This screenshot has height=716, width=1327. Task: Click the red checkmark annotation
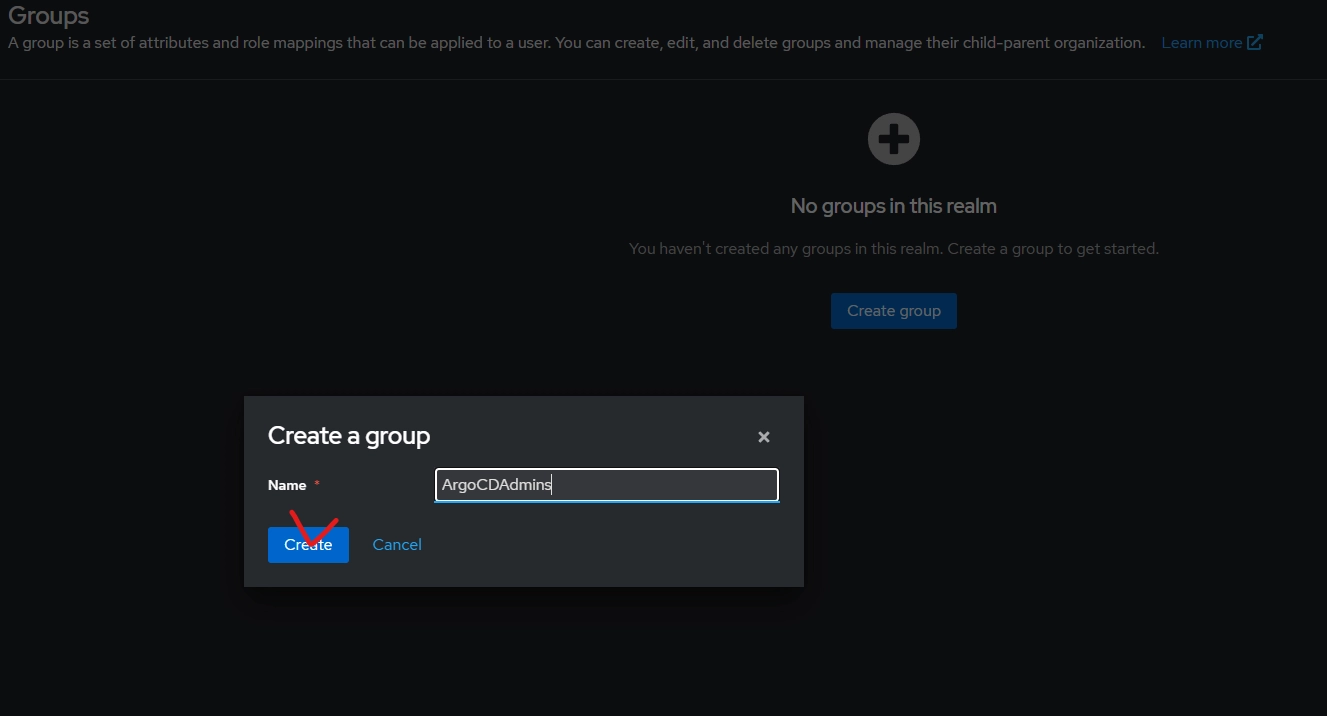pyautogui.click(x=312, y=528)
